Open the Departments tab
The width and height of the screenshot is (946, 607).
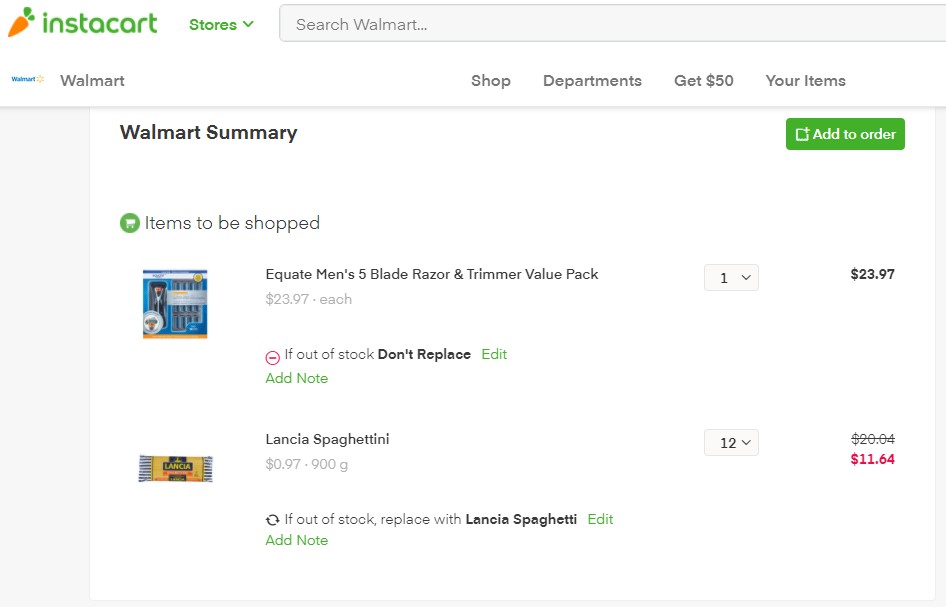(x=592, y=81)
